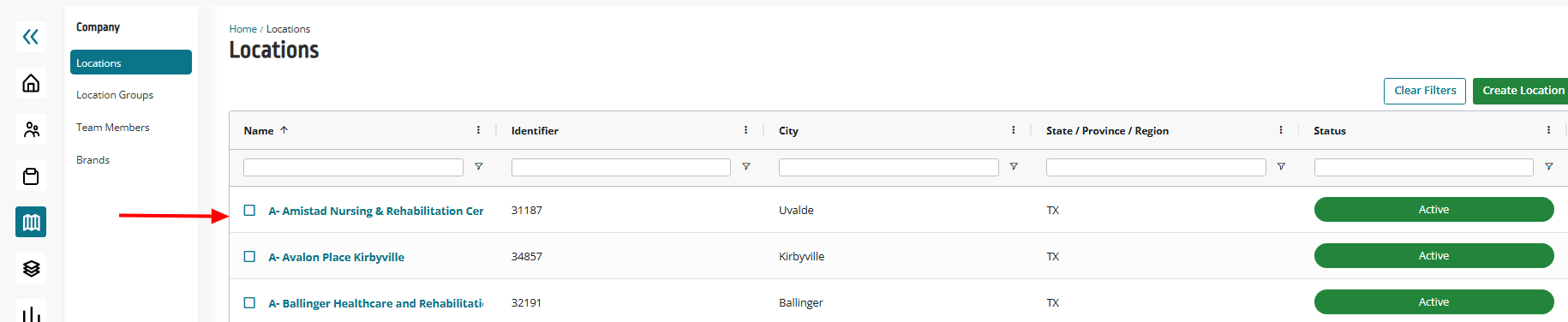Open the Home icon in left rail
Image resolution: width=1568 pixels, height=322 pixels.
pyautogui.click(x=31, y=83)
